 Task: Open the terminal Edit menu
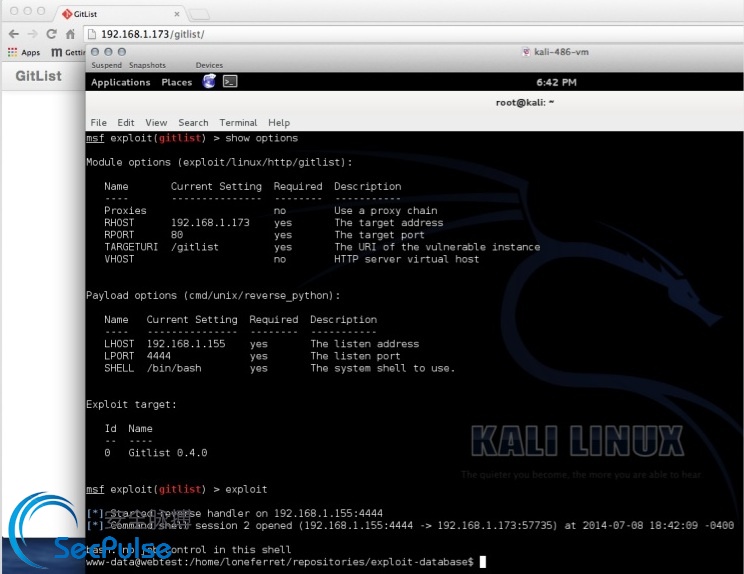point(126,122)
